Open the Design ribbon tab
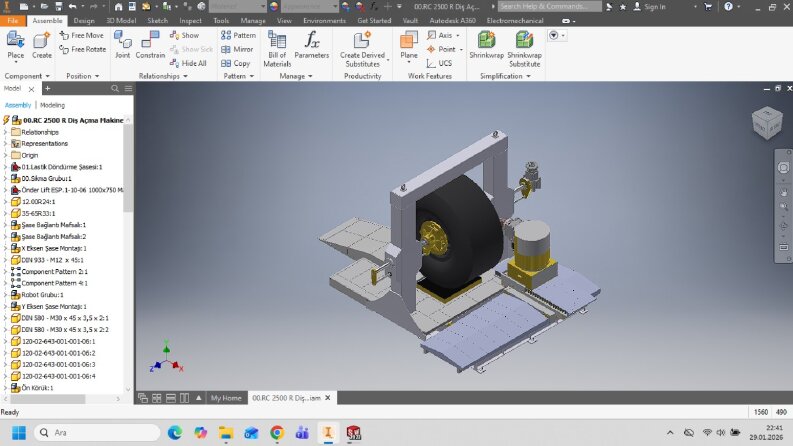Image resolution: width=793 pixels, height=446 pixels. pyautogui.click(x=84, y=21)
